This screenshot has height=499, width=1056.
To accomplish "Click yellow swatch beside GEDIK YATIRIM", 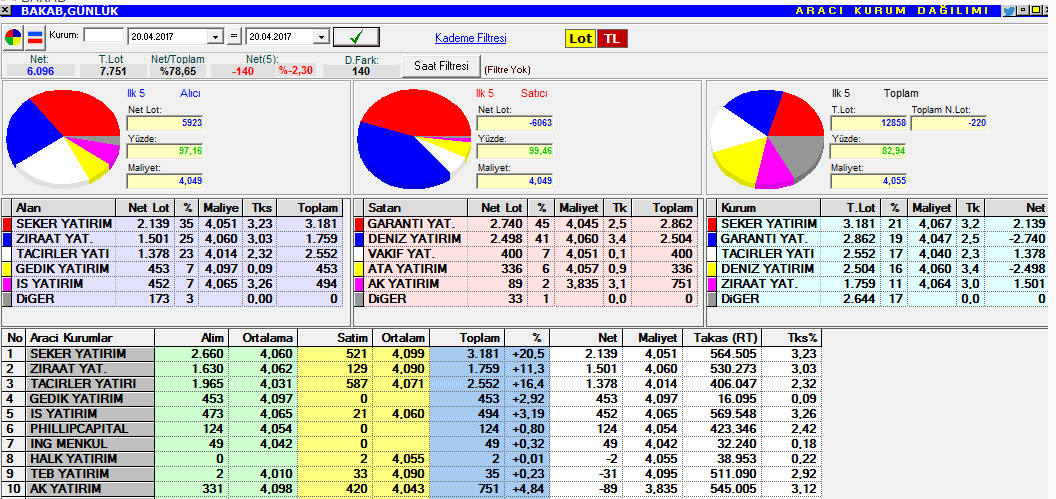I will coord(7,269).
